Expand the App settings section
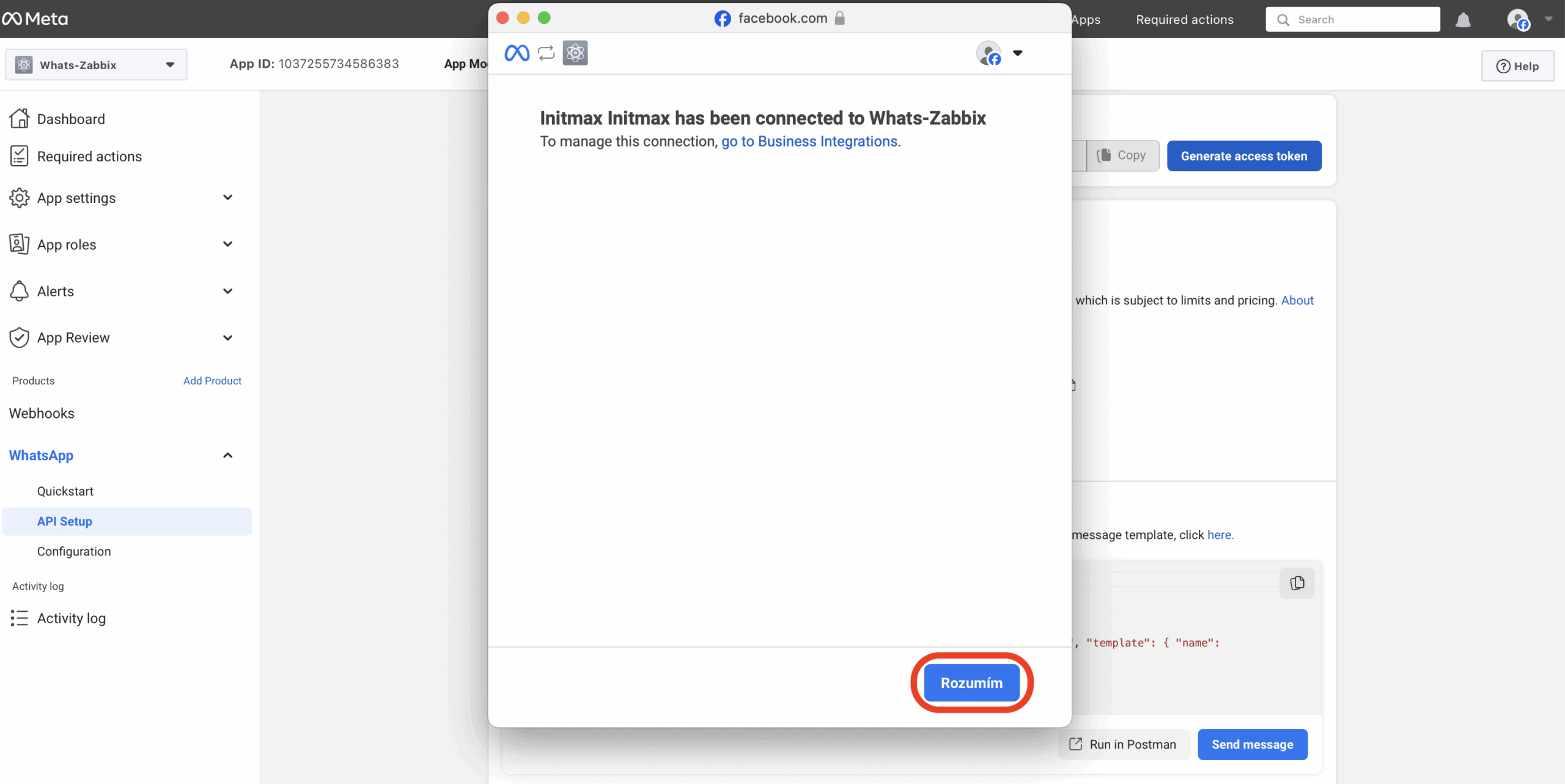 point(227,197)
